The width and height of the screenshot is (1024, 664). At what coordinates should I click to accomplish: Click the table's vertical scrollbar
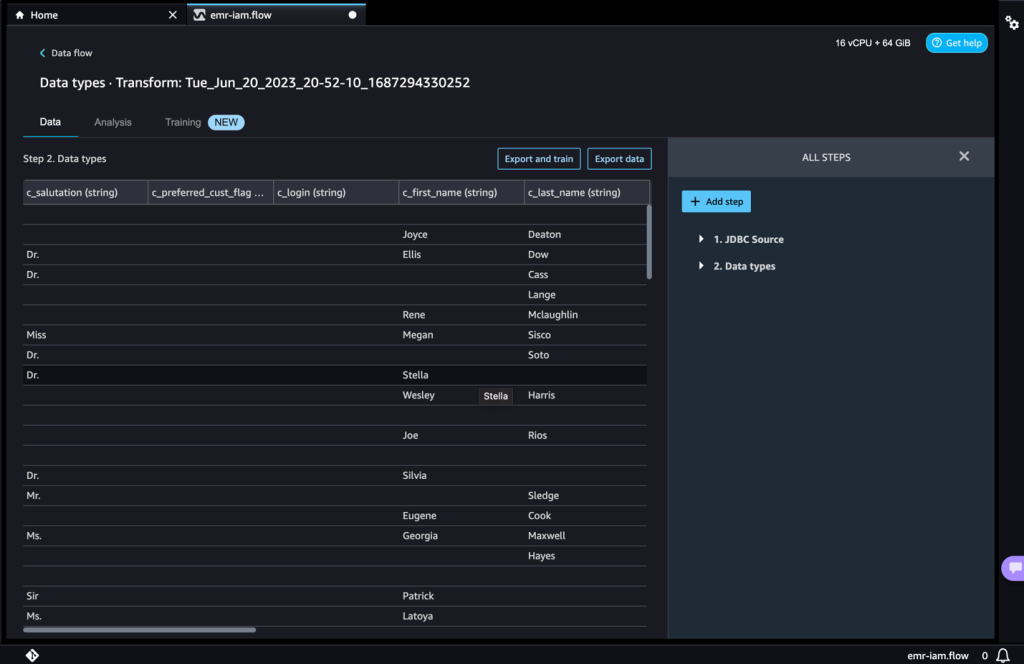tap(649, 242)
